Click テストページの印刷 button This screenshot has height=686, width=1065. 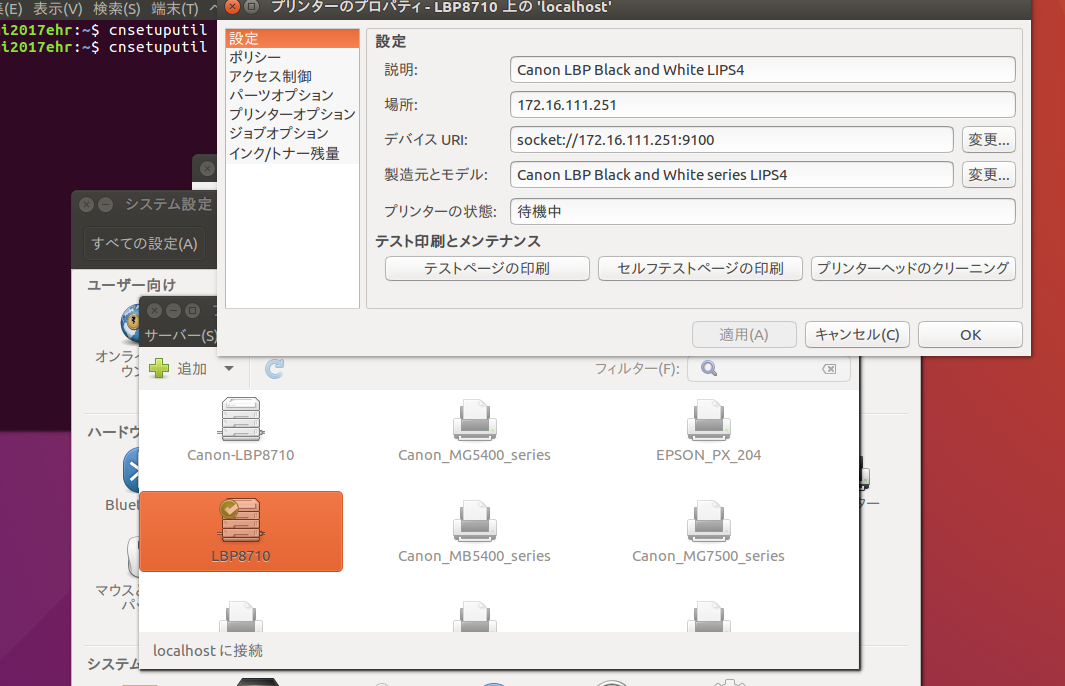(487, 268)
